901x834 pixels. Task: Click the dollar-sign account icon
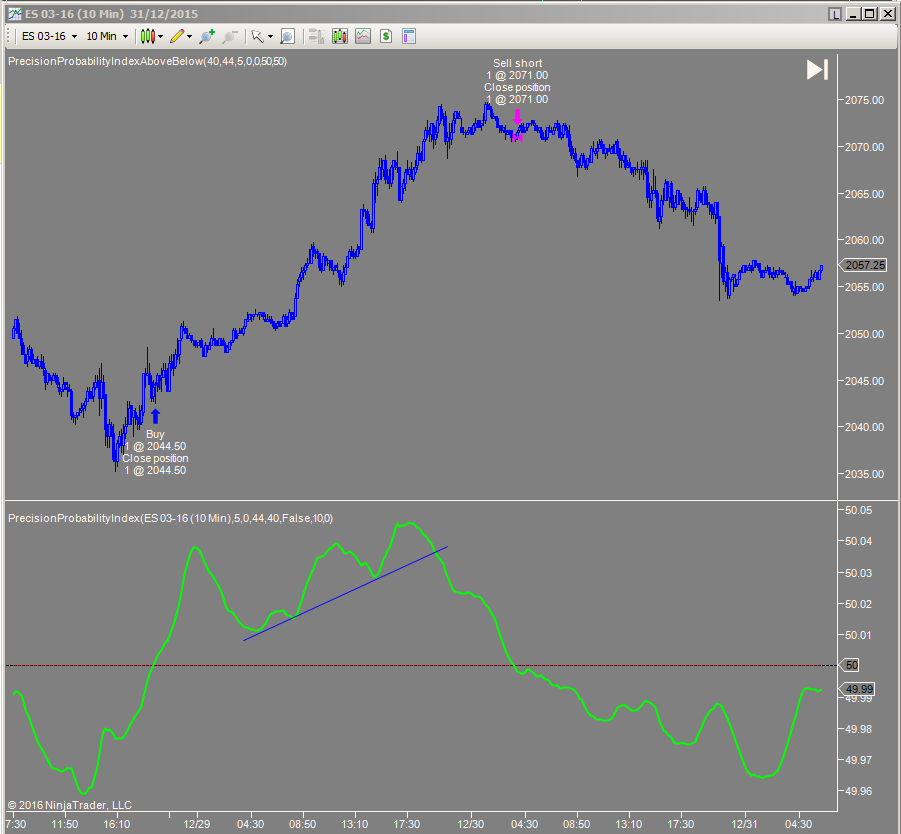[x=385, y=36]
